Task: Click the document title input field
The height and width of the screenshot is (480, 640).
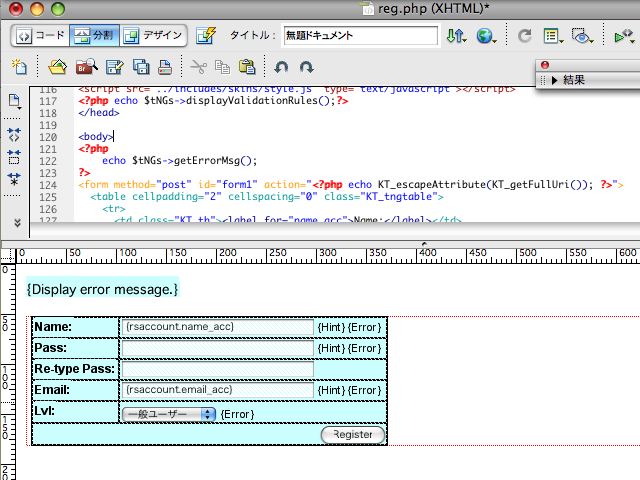Action: (360, 36)
